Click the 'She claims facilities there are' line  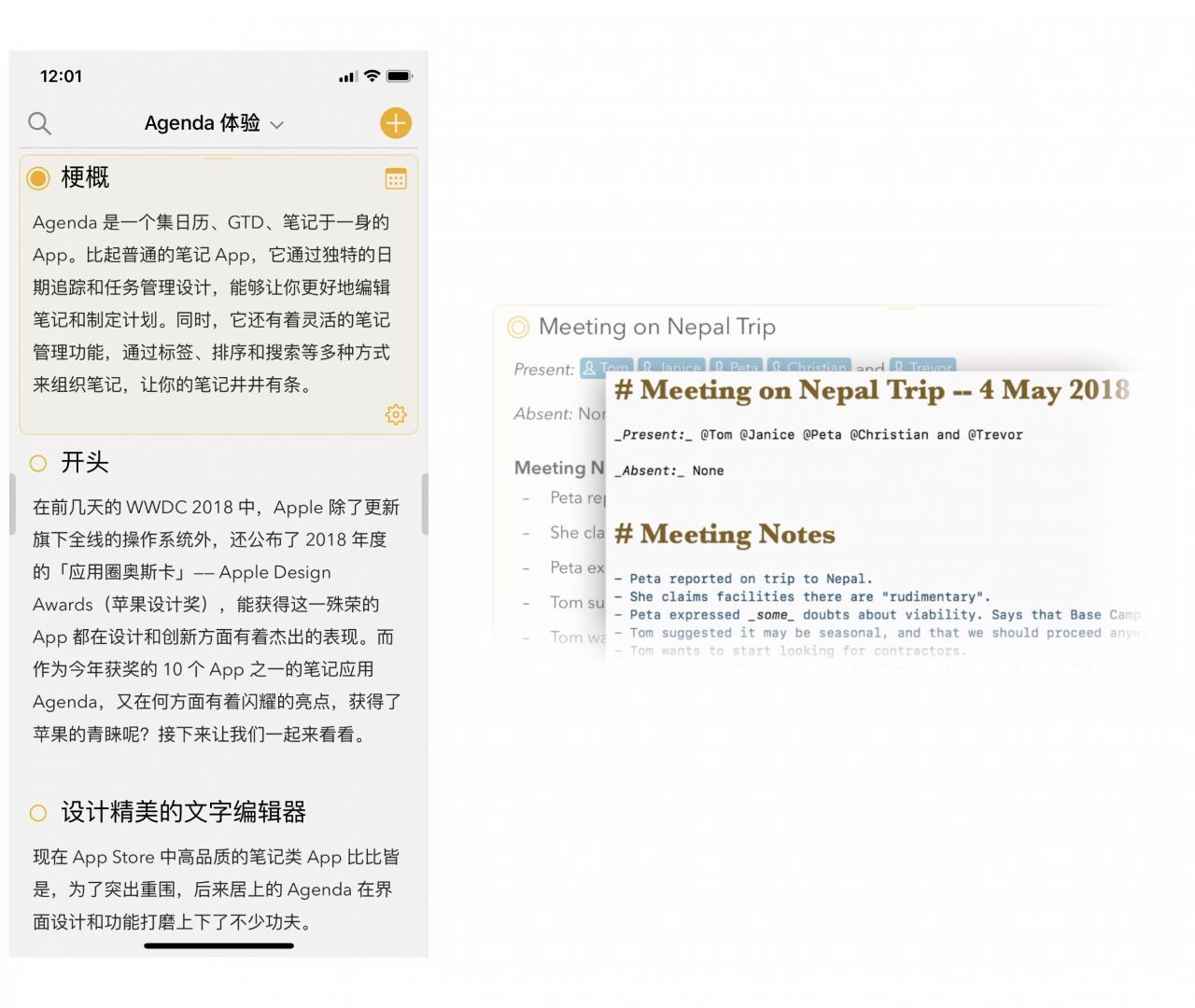click(803, 596)
